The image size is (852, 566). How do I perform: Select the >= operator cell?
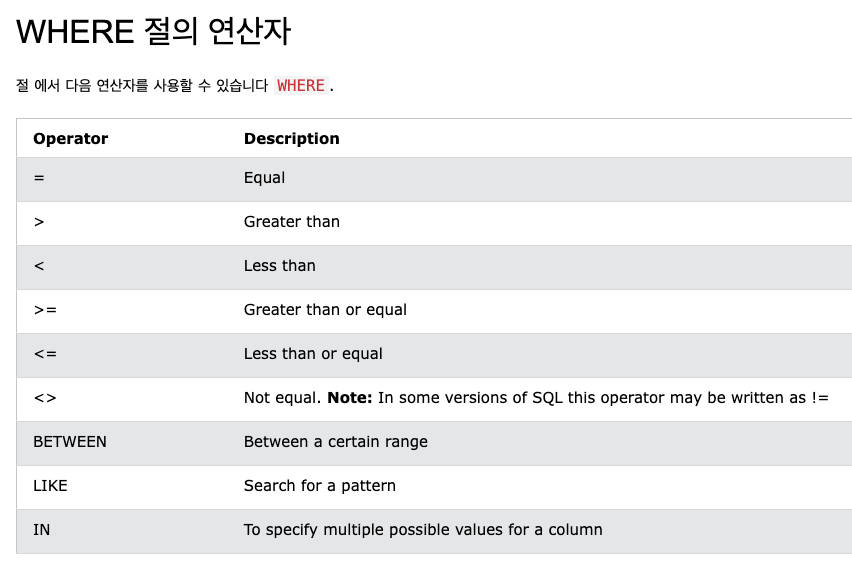45,310
